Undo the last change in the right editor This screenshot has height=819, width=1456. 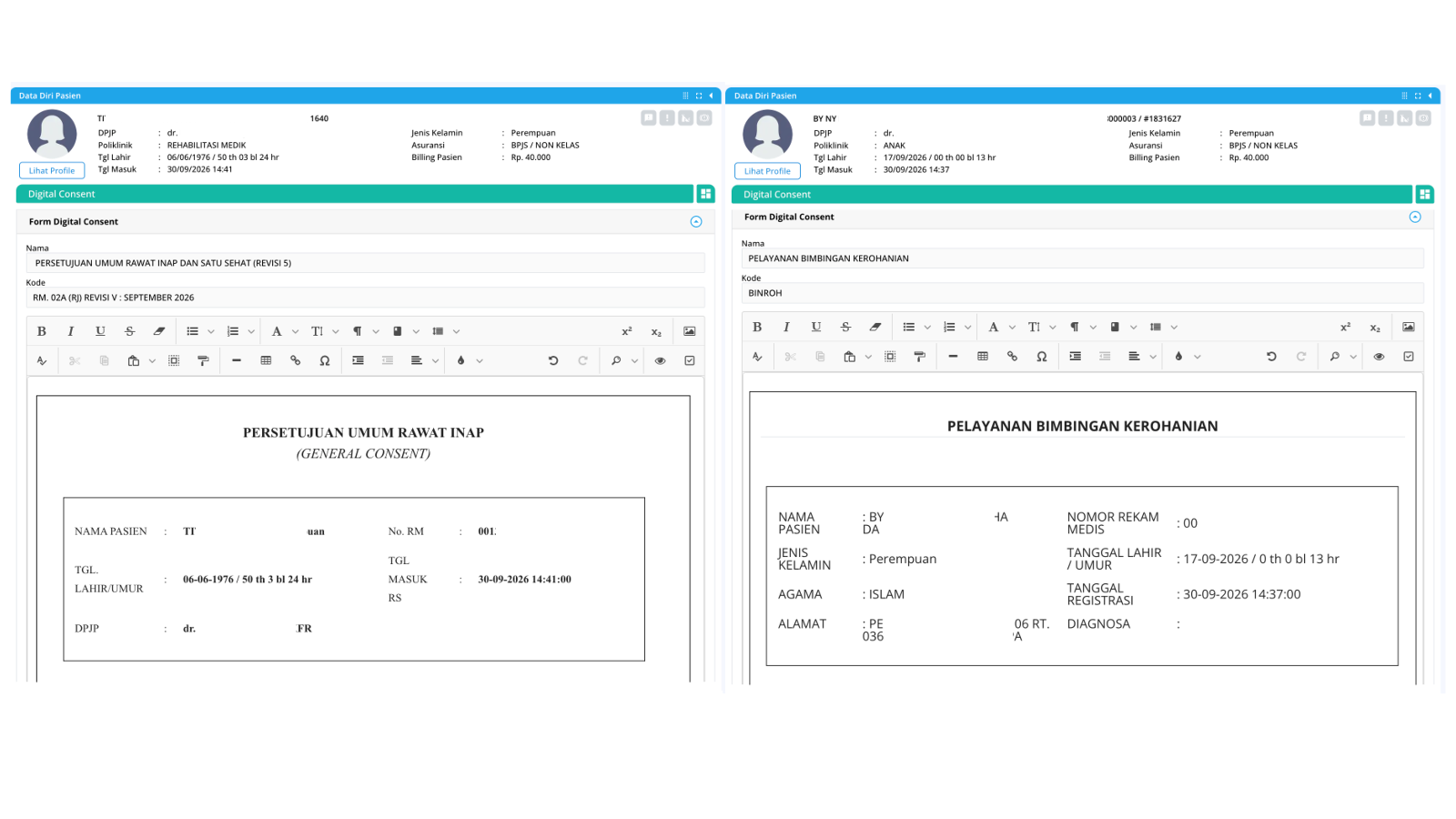[1271, 356]
